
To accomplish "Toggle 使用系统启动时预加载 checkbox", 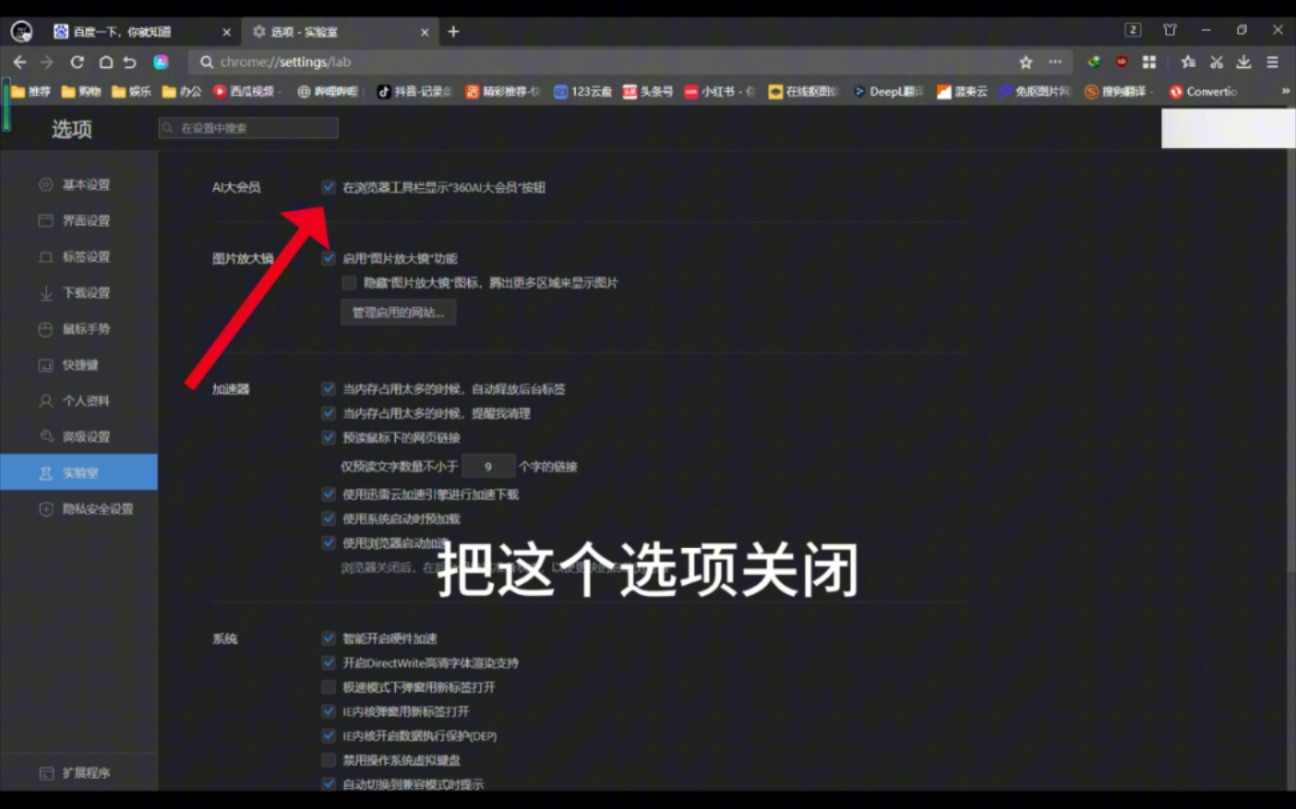I will [328, 519].
